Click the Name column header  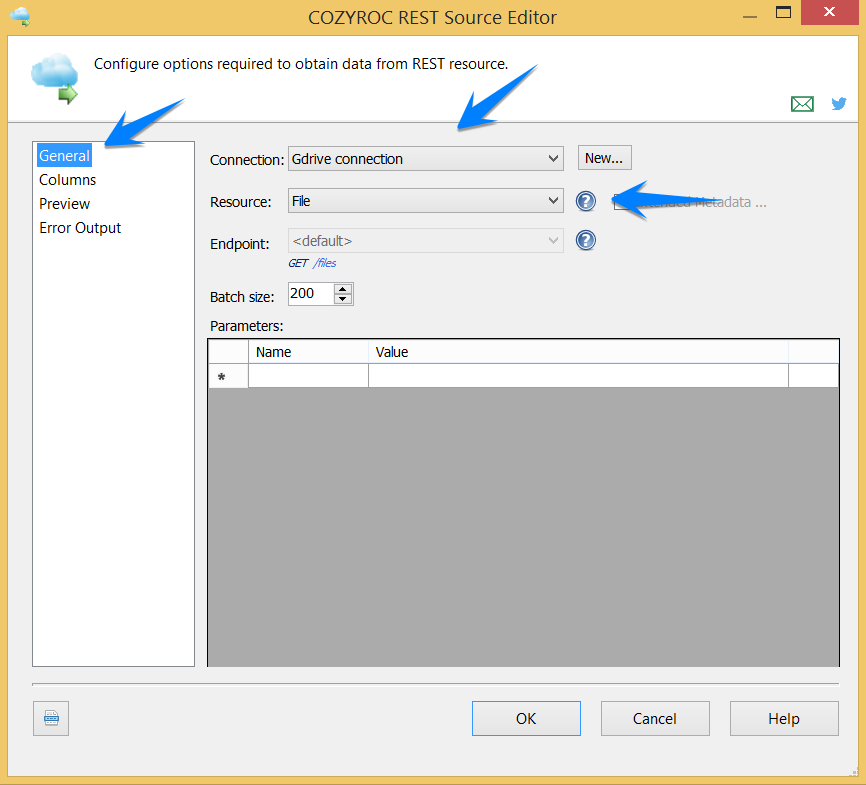pos(308,352)
